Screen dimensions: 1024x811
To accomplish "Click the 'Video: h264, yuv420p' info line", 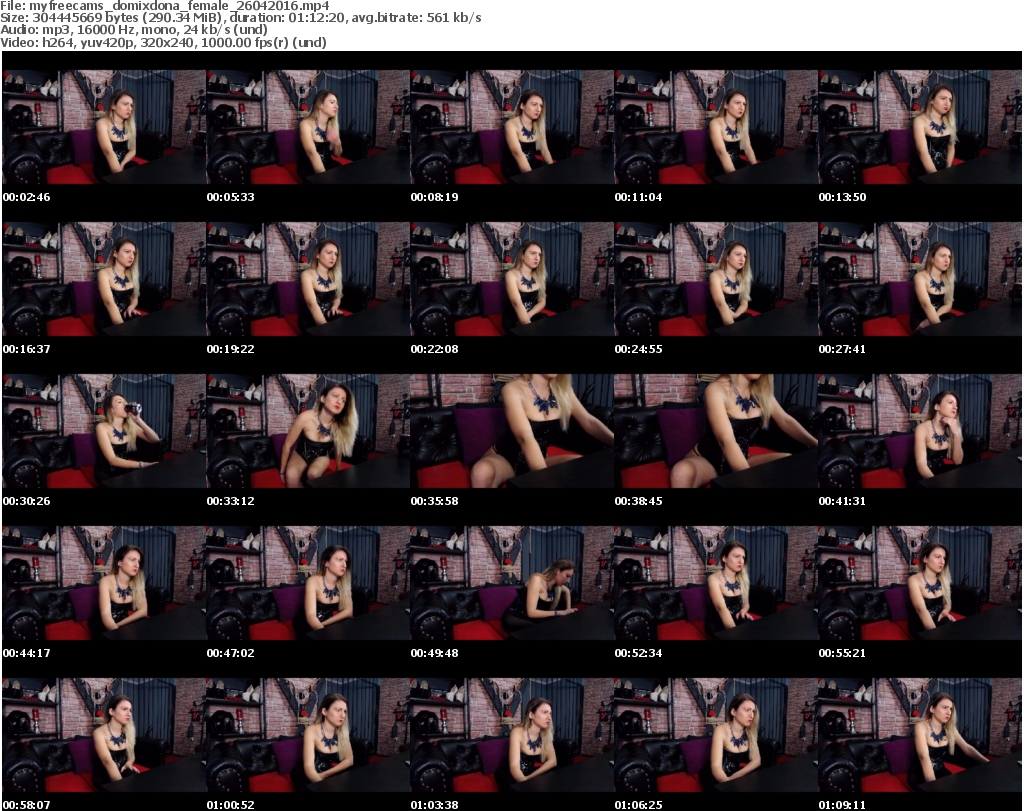I will pos(163,42).
